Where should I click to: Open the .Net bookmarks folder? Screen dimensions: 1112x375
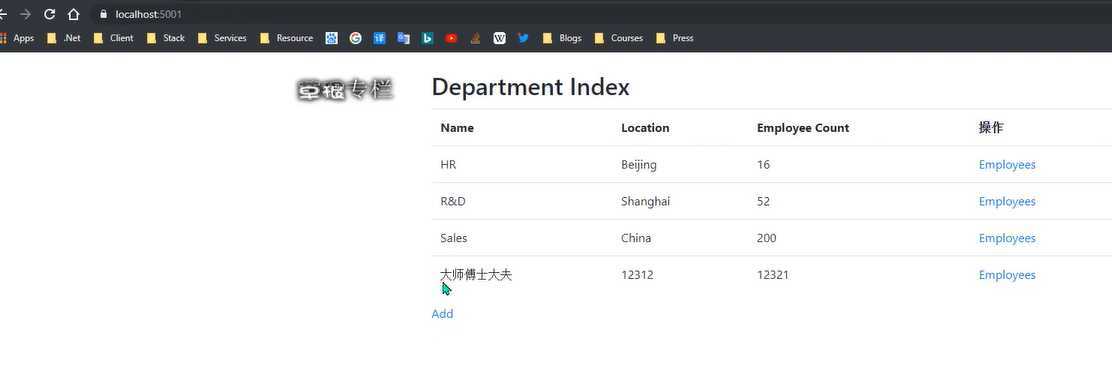[64, 38]
